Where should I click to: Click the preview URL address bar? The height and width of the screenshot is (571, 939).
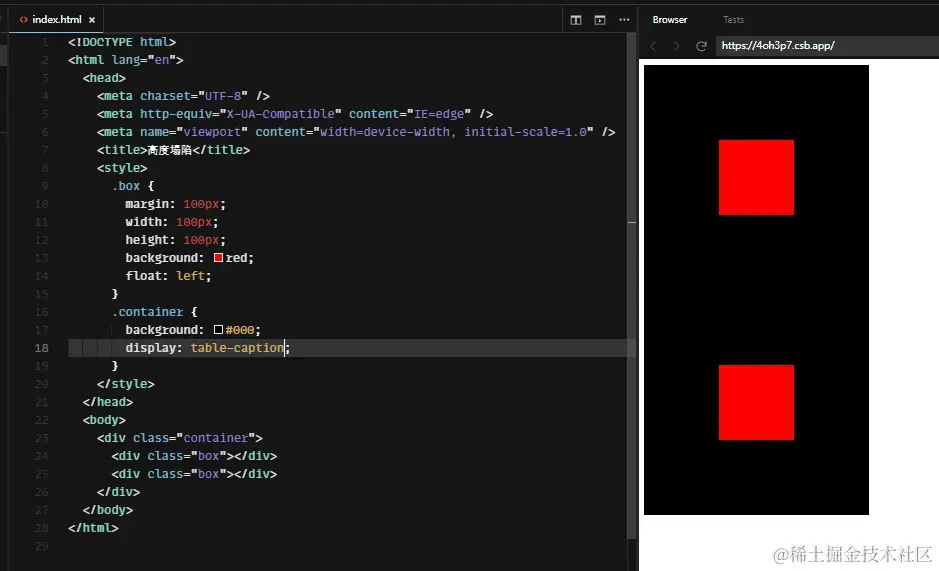point(826,46)
